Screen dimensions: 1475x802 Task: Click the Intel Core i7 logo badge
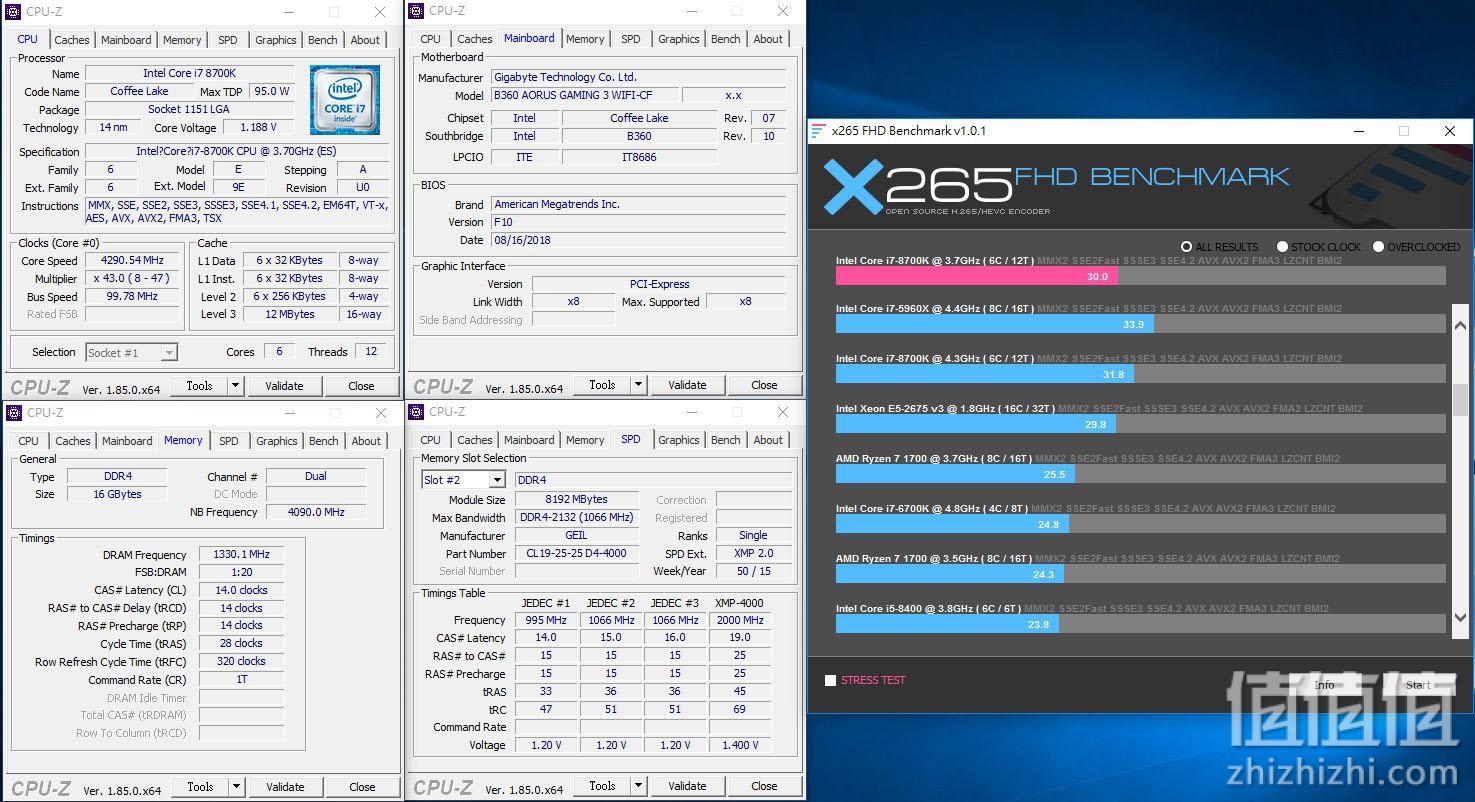[x=345, y=100]
